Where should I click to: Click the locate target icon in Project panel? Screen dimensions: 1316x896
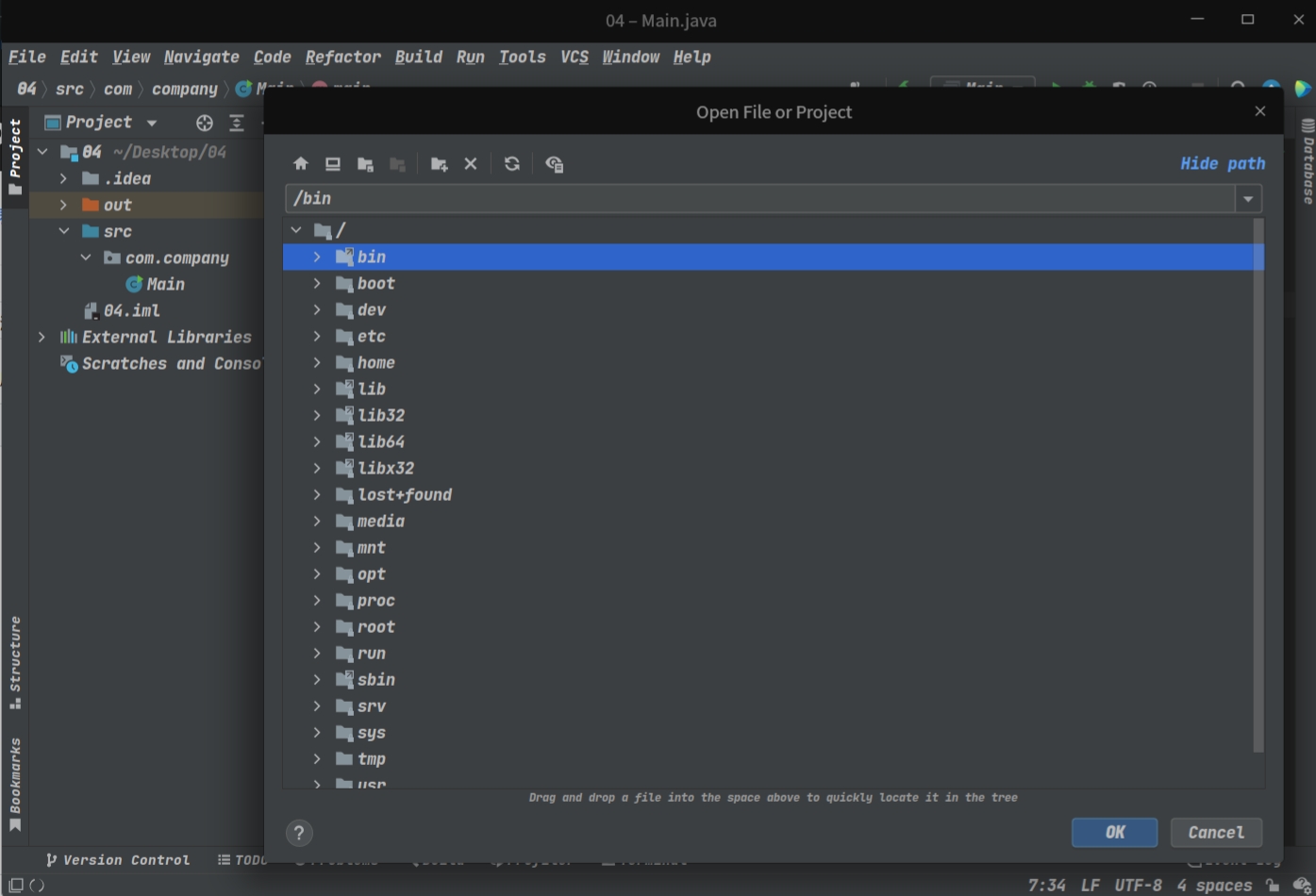click(204, 123)
